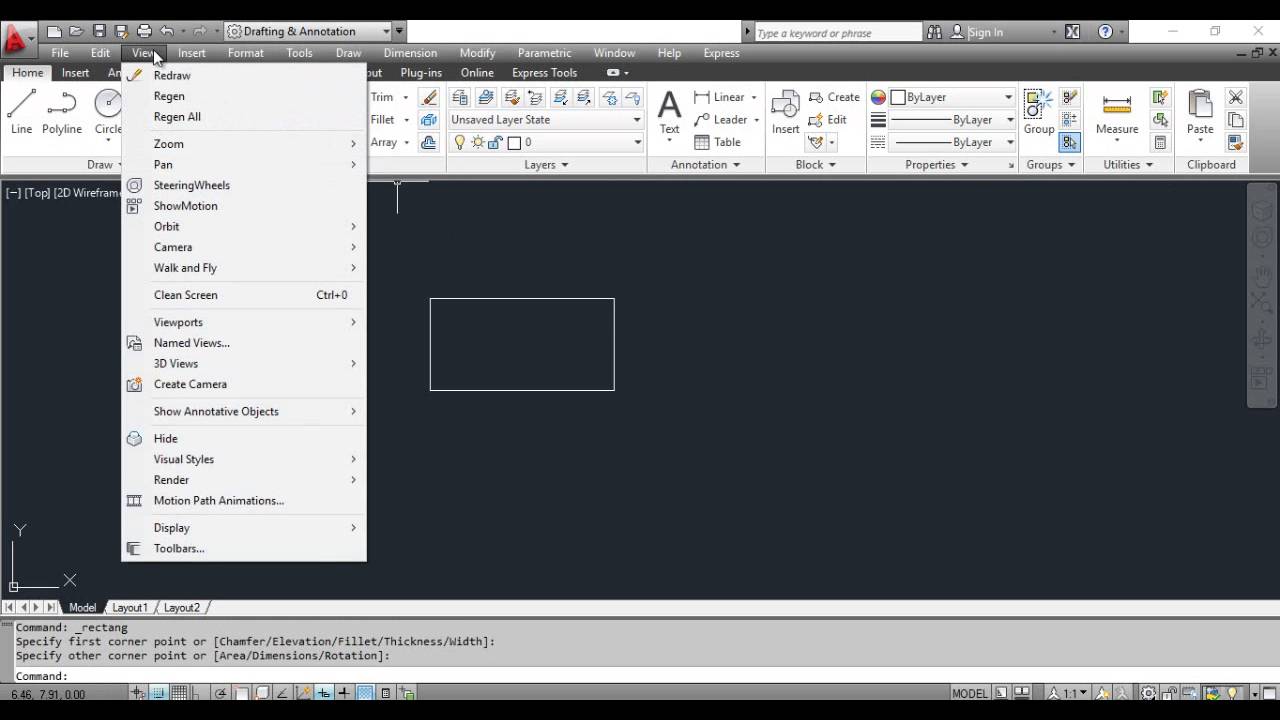Toggle layer 0 lightbulb on/off
Image resolution: width=1280 pixels, height=720 pixels.
point(460,143)
